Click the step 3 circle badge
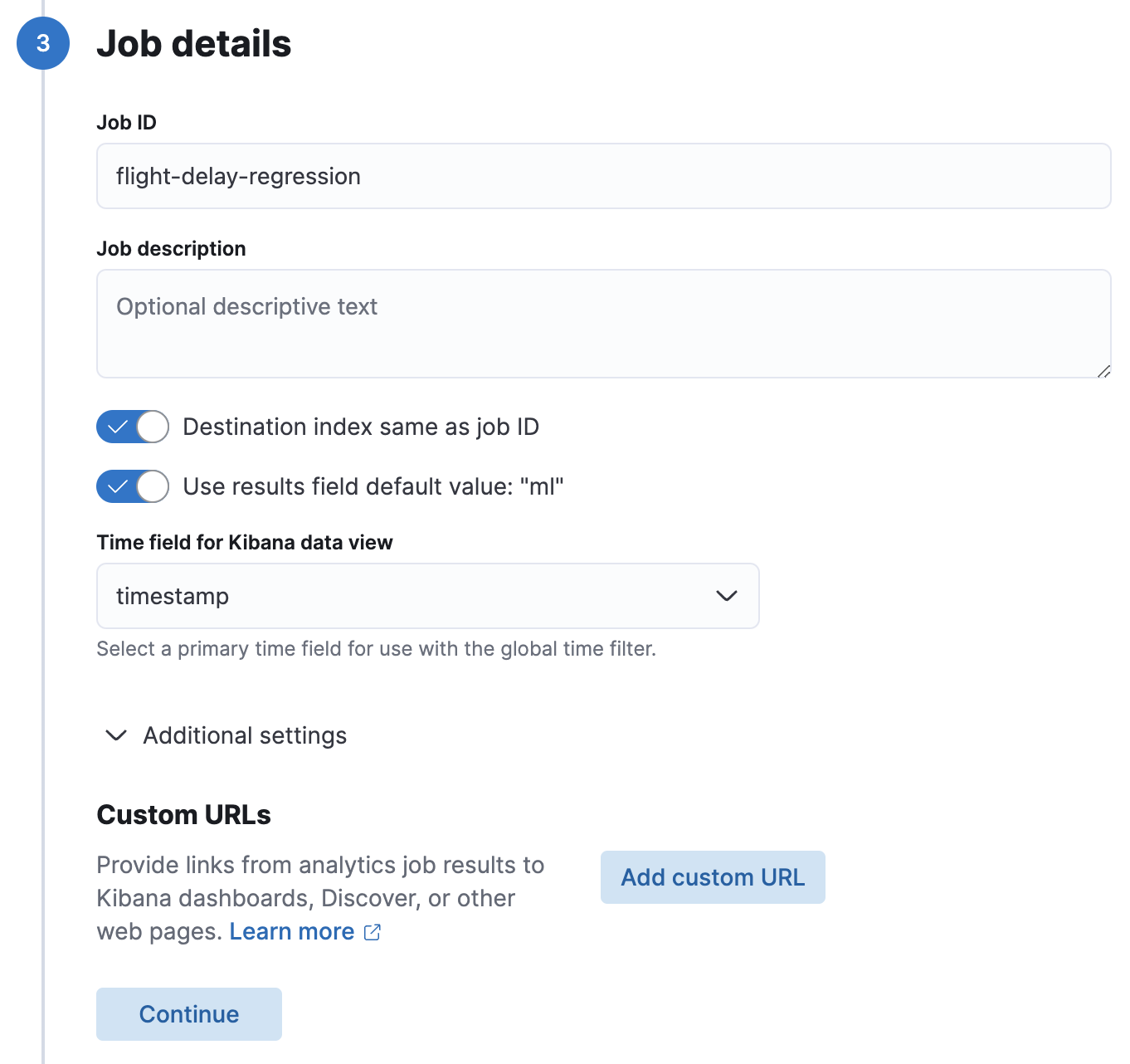 pyautogui.click(x=42, y=43)
